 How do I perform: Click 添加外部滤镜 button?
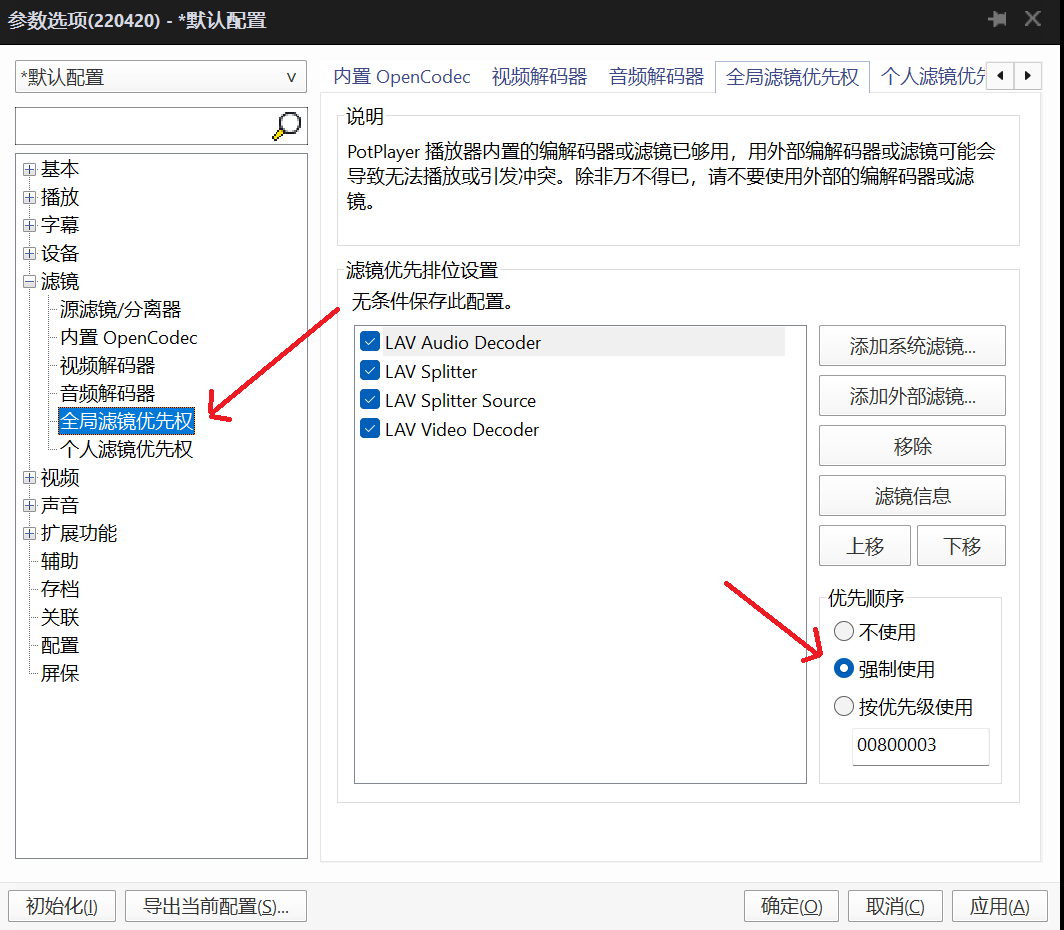[x=912, y=395]
